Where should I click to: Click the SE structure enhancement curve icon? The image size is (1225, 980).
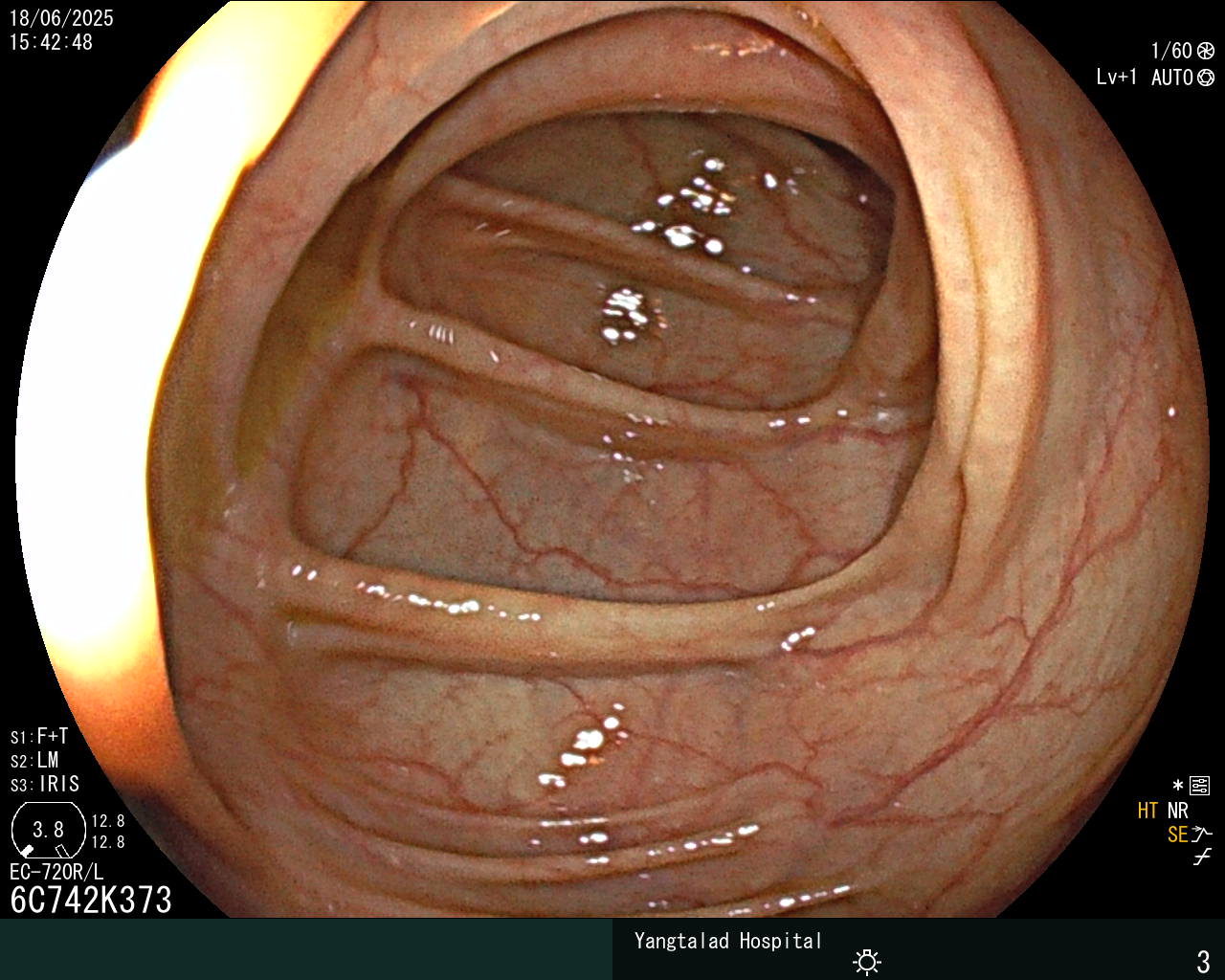(1202, 835)
